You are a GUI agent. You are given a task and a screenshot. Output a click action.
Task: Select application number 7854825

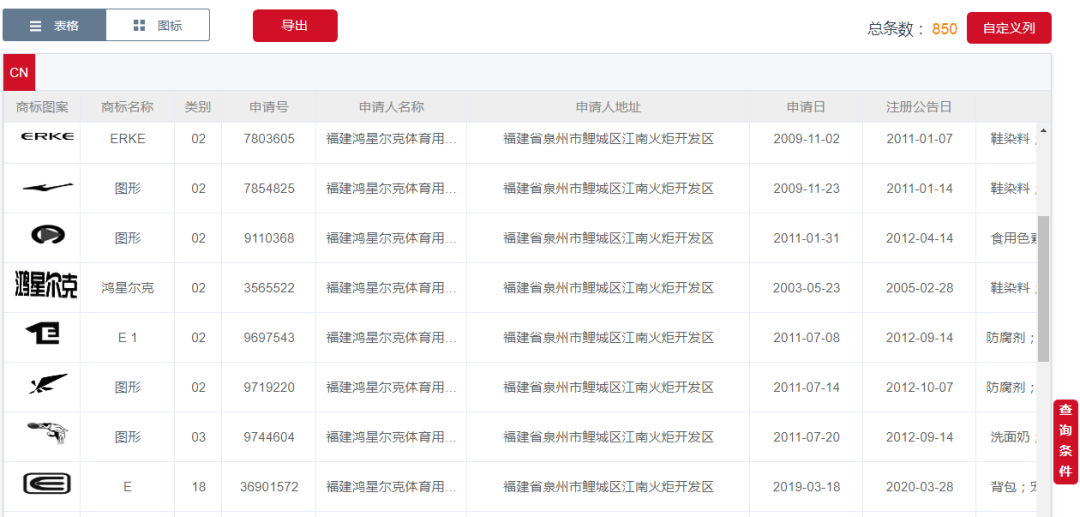(269, 189)
